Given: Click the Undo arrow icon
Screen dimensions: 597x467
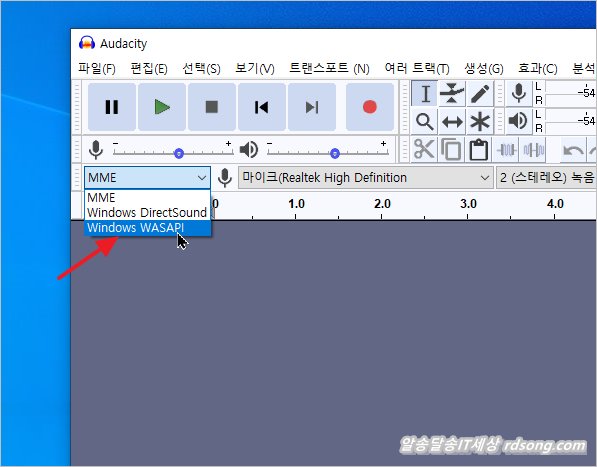Looking at the screenshot, I should pyautogui.click(x=573, y=150).
